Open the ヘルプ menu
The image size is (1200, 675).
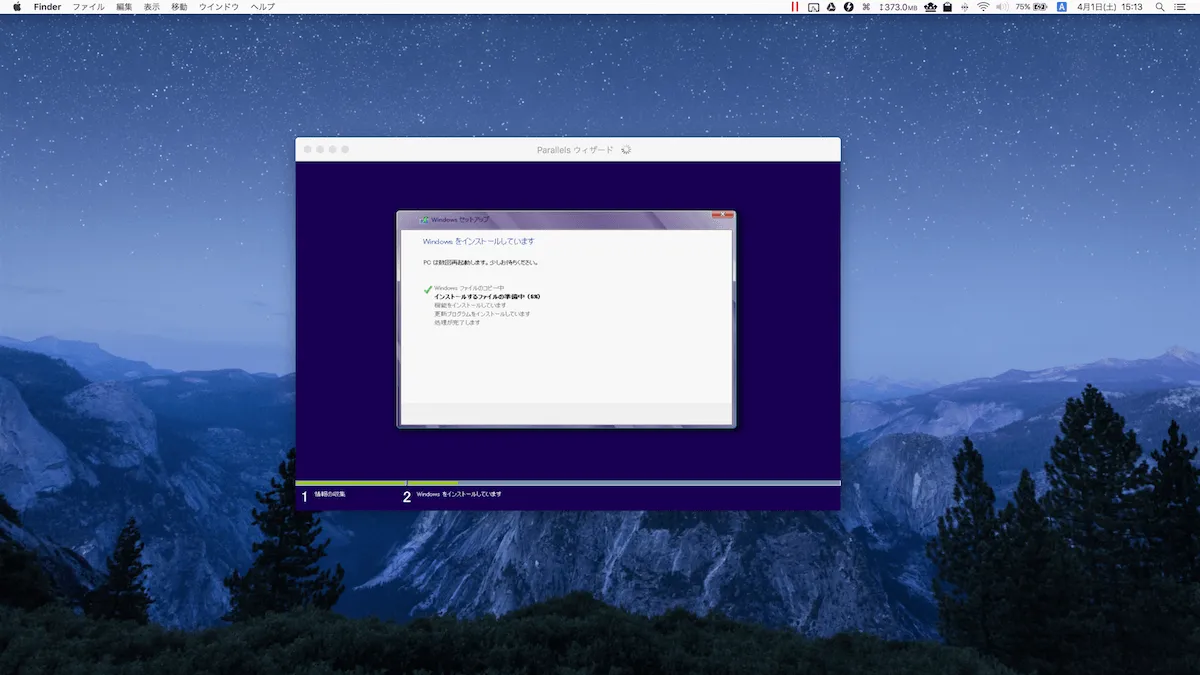click(262, 7)
